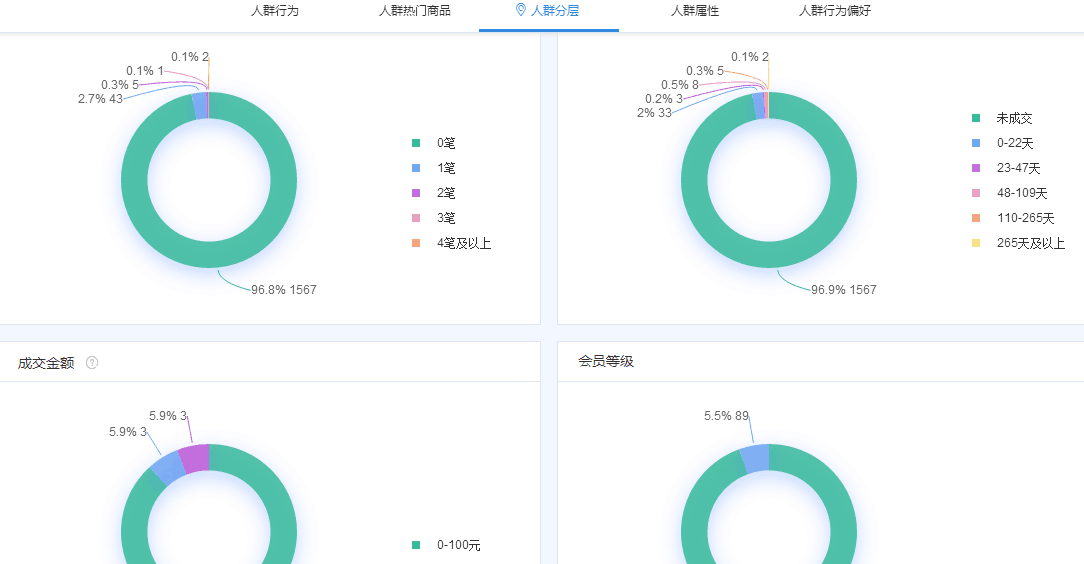Toggle the 110-265天 legend item
This screenshot has height=564, width=1084.
pos(1013,218)
